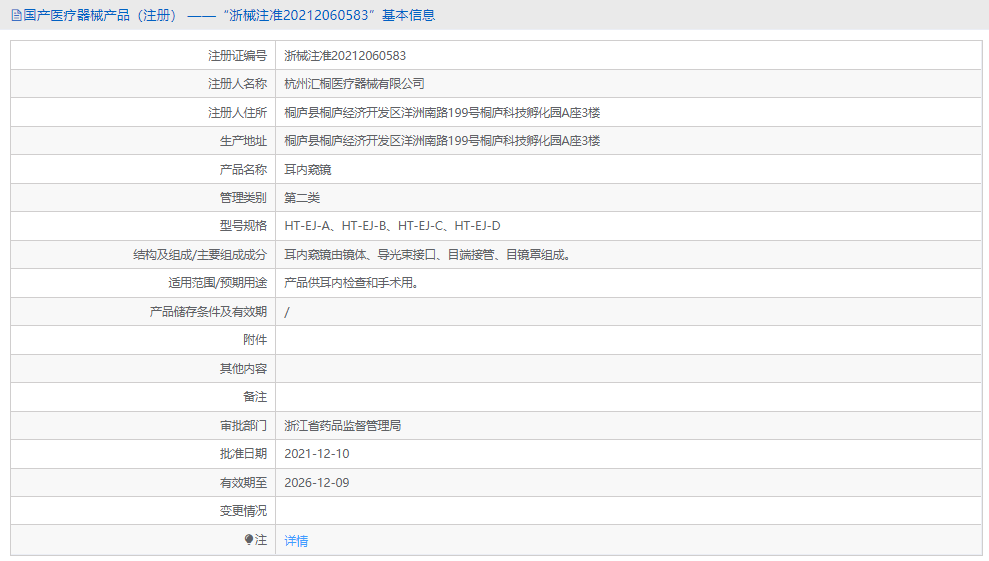Click the 注册人住所 address value
989x561 pixels.
(x=442, y=113)
